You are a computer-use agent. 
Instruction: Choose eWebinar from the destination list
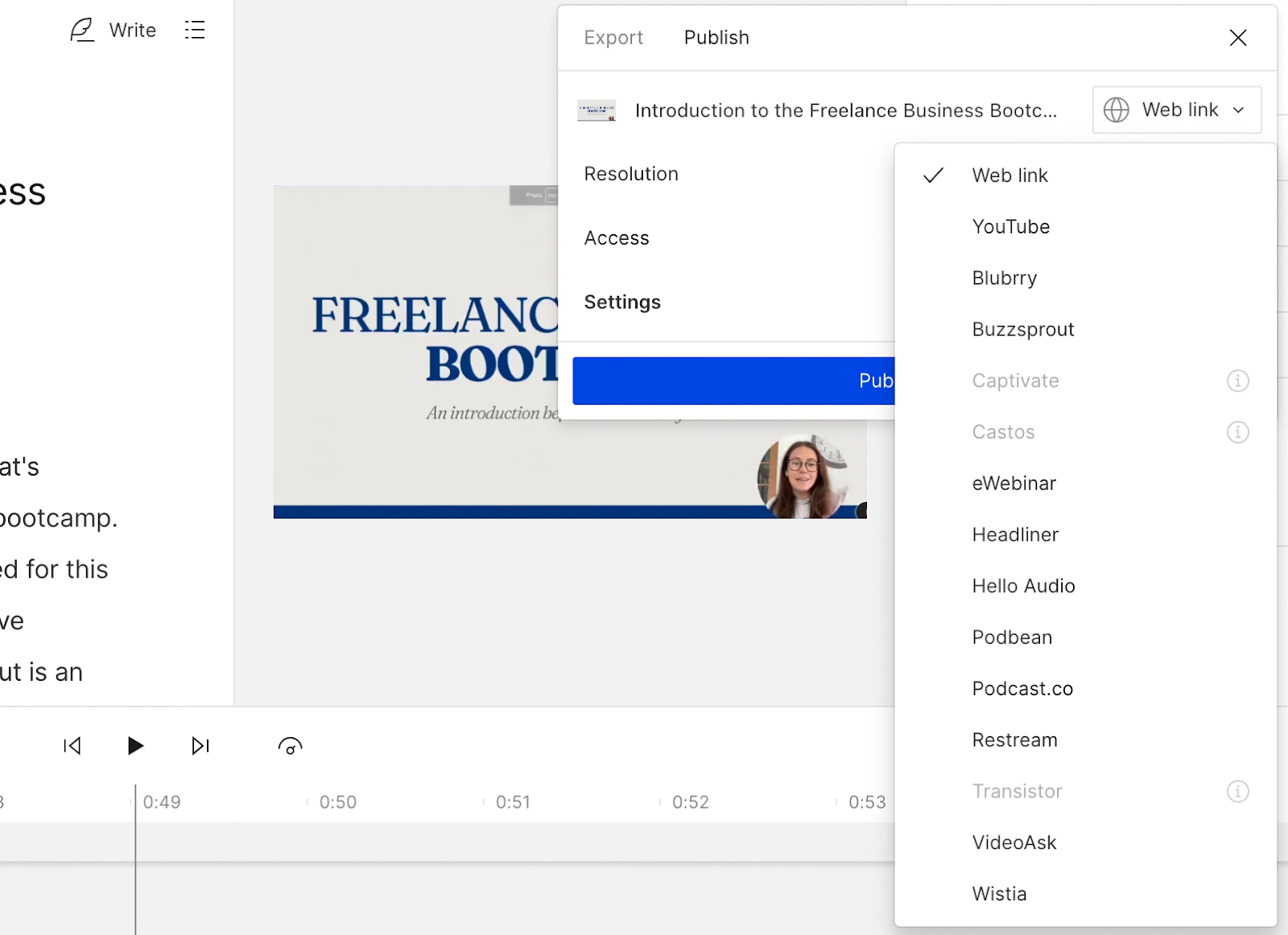click(1085, 484)
